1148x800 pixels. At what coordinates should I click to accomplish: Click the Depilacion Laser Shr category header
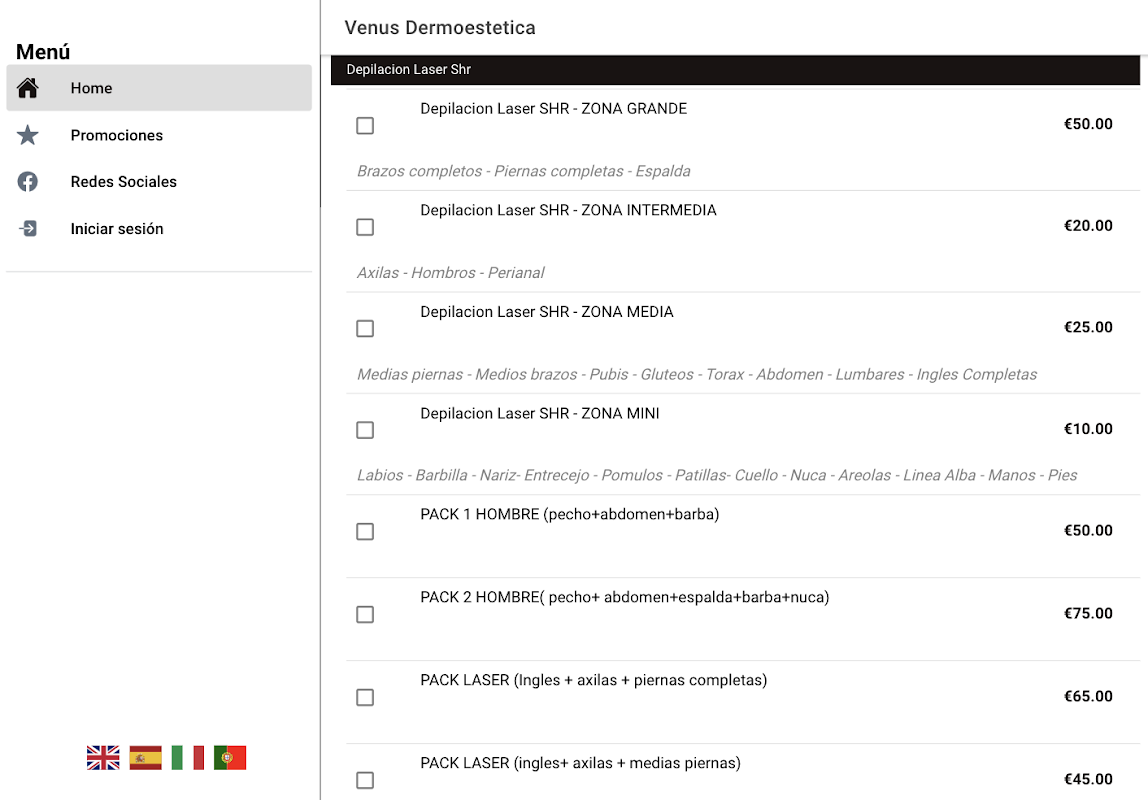pos(409,70)
